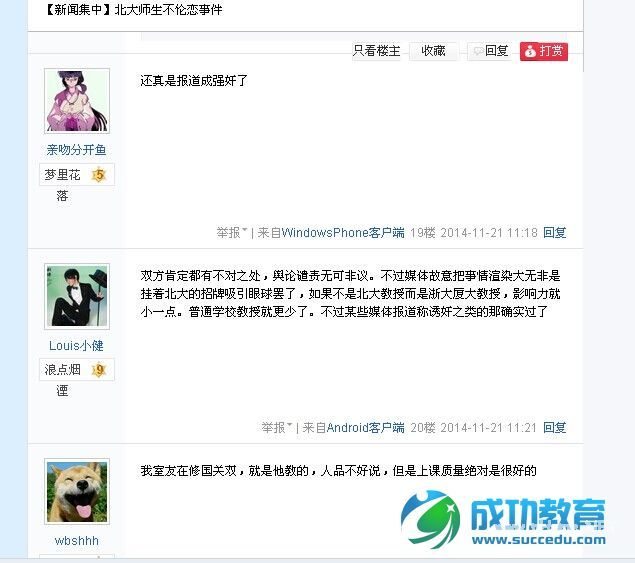The image size is (635, 563).
Task: Open the Louis小健 username link
Action: (76, 345)
